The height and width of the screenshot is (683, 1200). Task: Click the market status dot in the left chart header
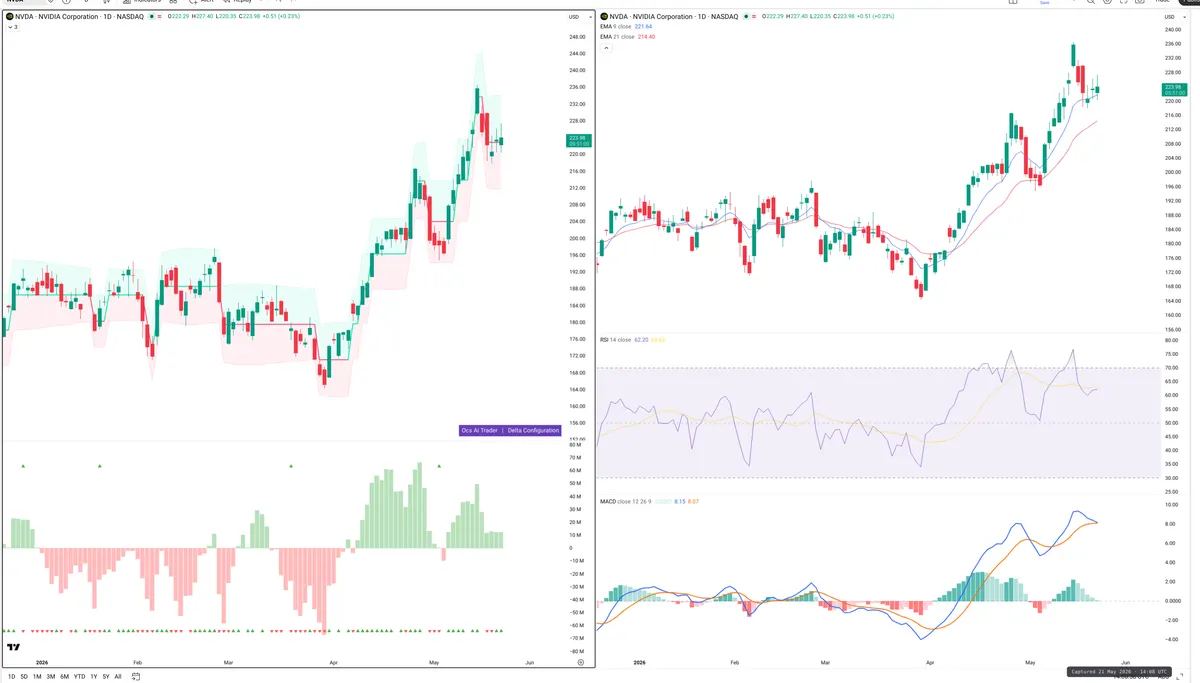point(151,16)
